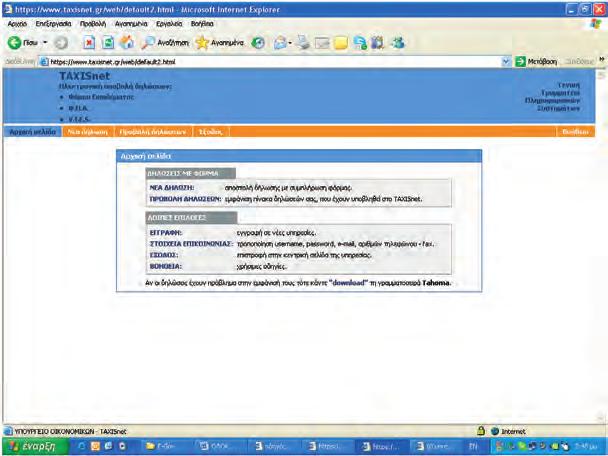Click the grey Edit document toolbar icon
Image resolution: width=608 pixels, height=456 pixels.
click(x=322, y=43)
